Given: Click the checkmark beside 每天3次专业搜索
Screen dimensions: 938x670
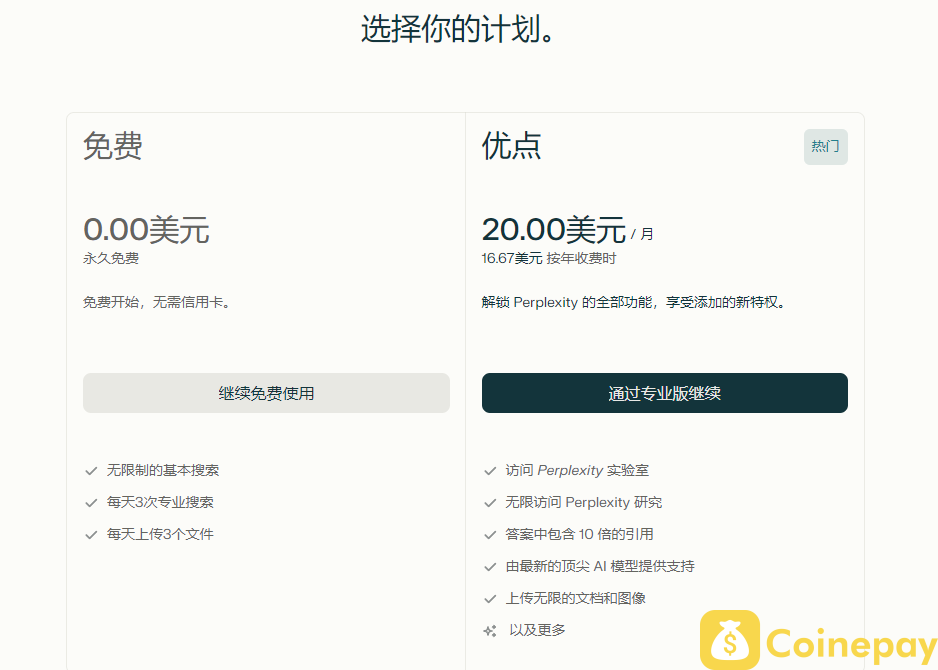Looking at the screenshot, I should [x=91, y=502].
